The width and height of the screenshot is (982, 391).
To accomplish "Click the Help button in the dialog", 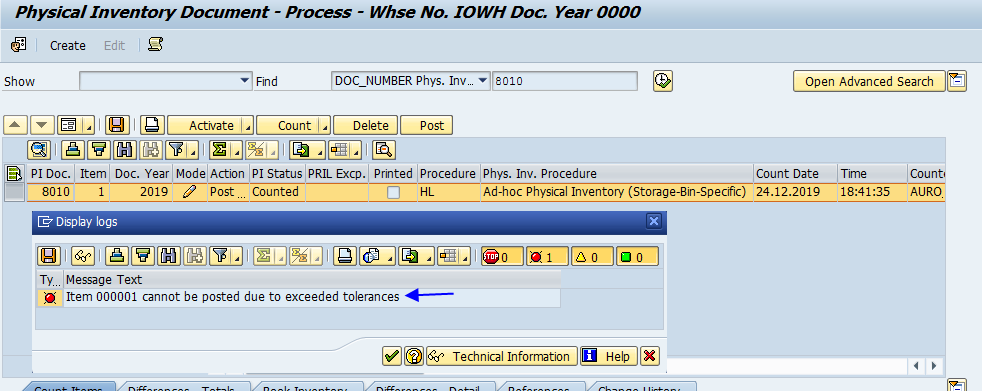I will pyautogui.click(x=609, y=356).
